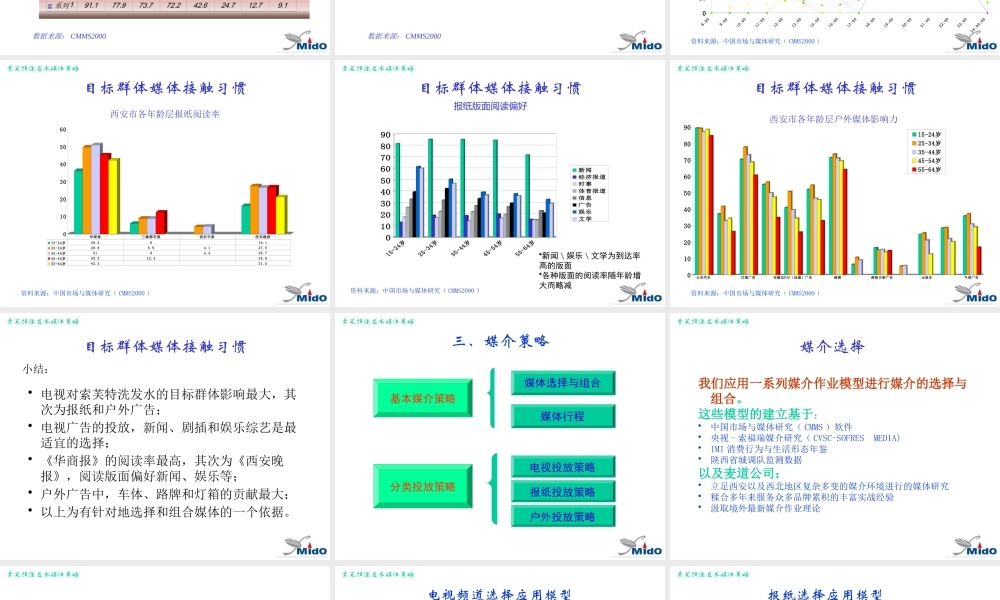The height and width of the screenshot is (600, 1000).
Task: Click the Mido logo on 三、媒介策略 slide
Action: click(640, 546)
